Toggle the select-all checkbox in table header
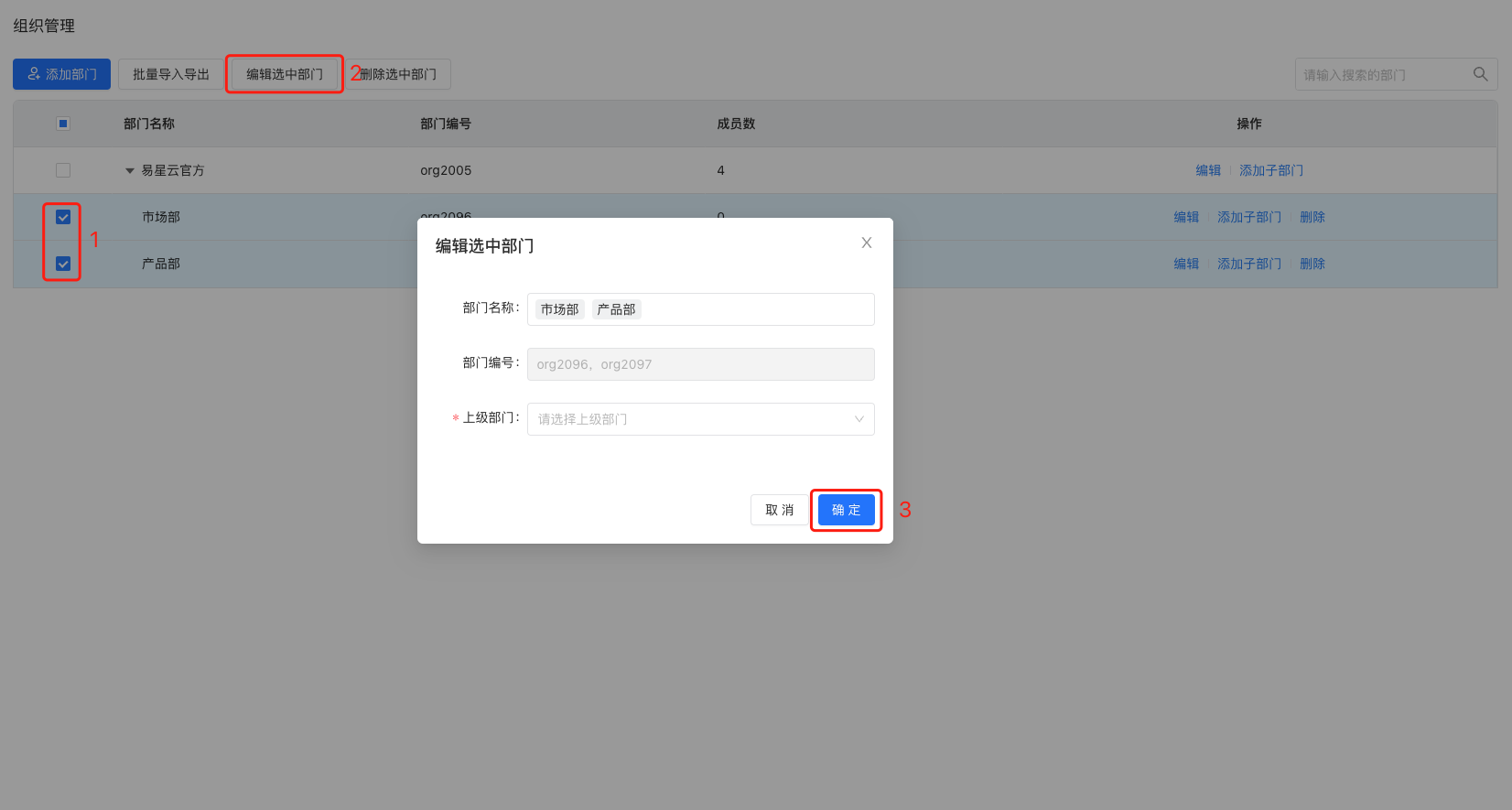The height and width of the screenshot is (810, 1512). pyautogui.click(x=63, y=124)
